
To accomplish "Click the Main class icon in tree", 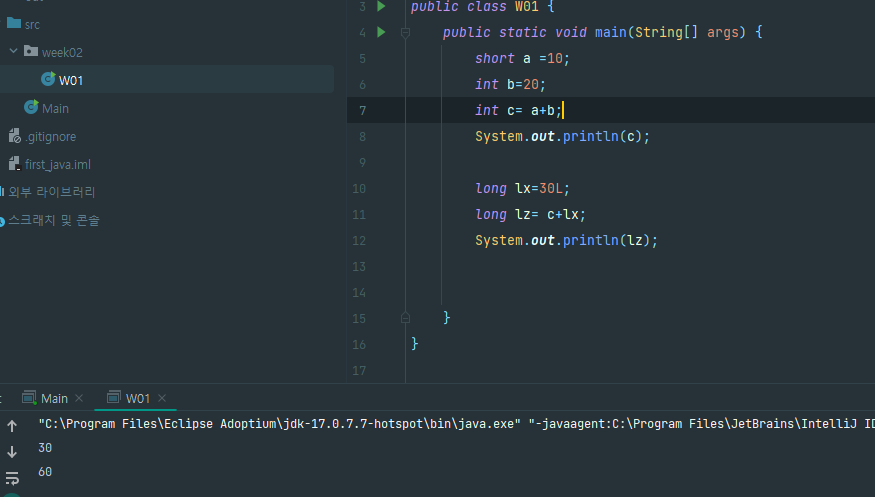I will (31, 107).
